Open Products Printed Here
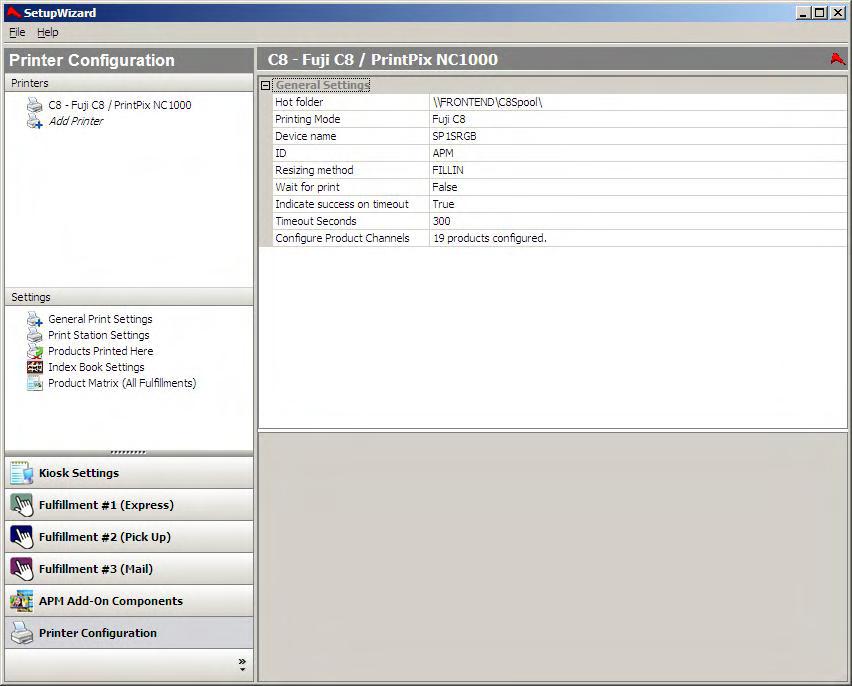Viewport: 852px width, 686px height. pyautogui.click(x=101, y=351)
